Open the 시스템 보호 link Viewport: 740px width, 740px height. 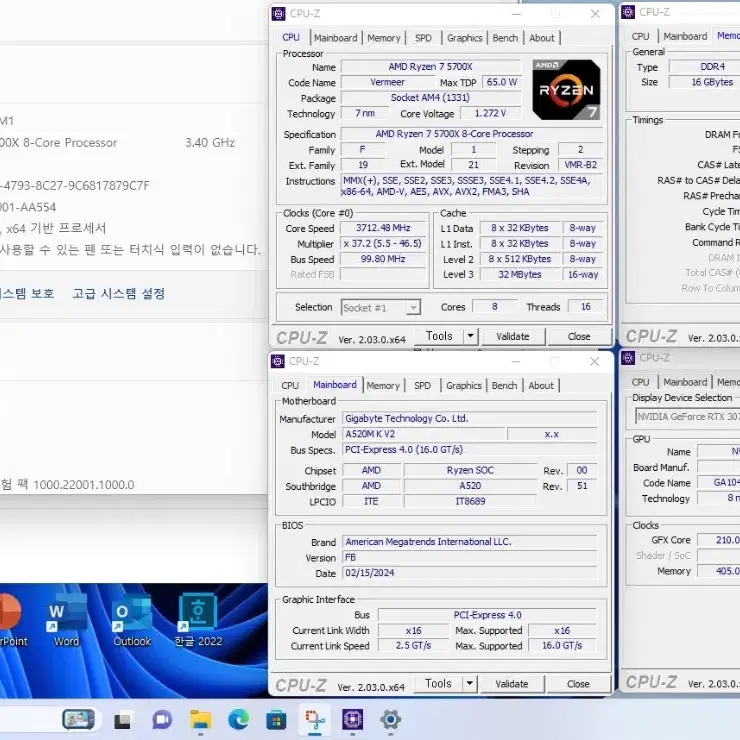pyautogui.click(x=27, y=294)
